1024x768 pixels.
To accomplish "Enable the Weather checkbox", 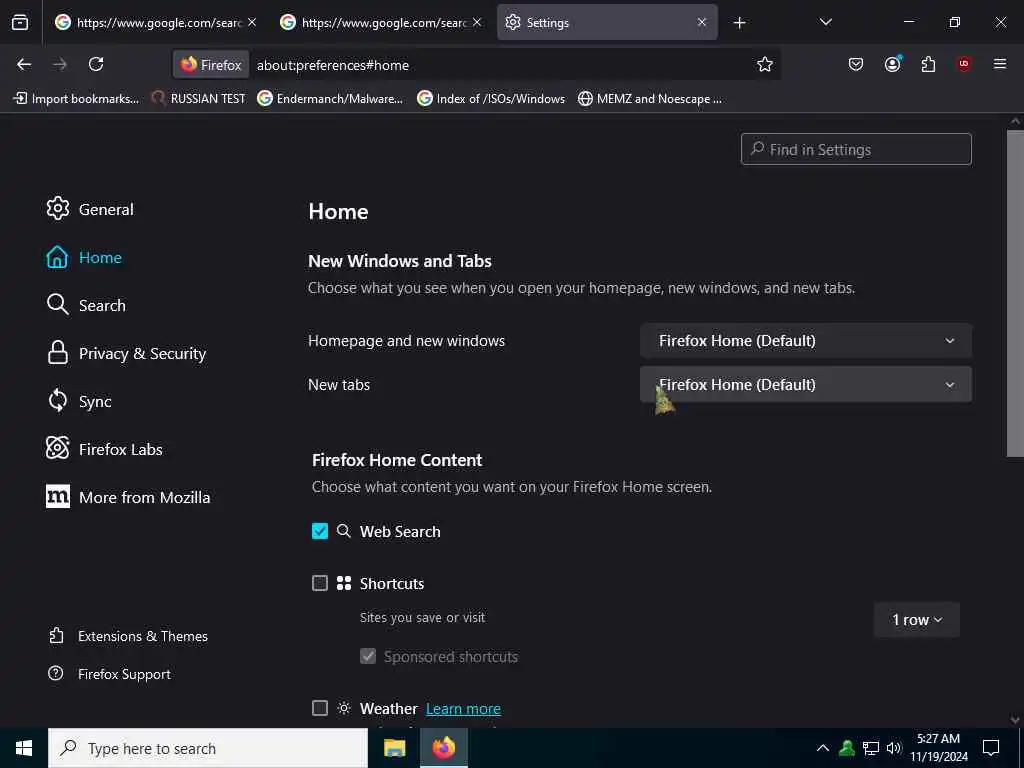I will tap(320, 708).
